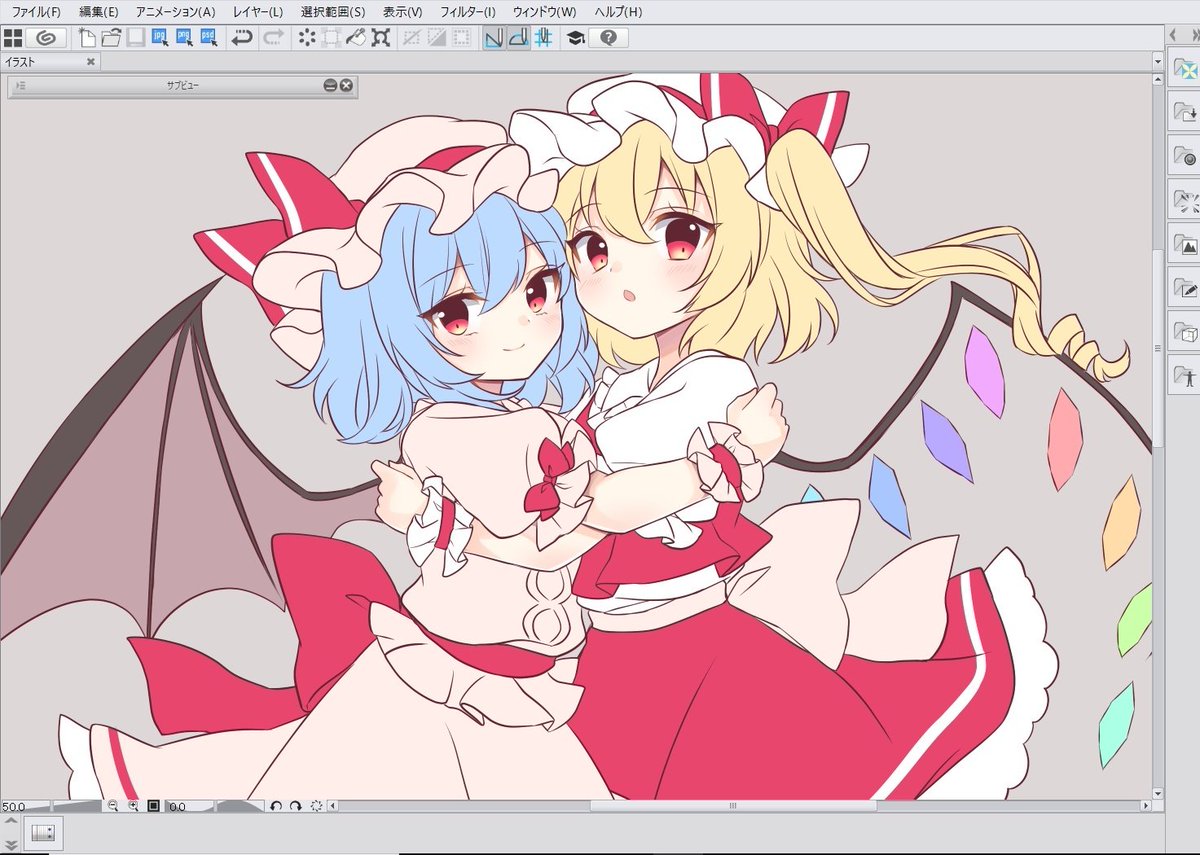Open the 3D object material folder
Screen dimensions: 1200x855
point(1186,331)
